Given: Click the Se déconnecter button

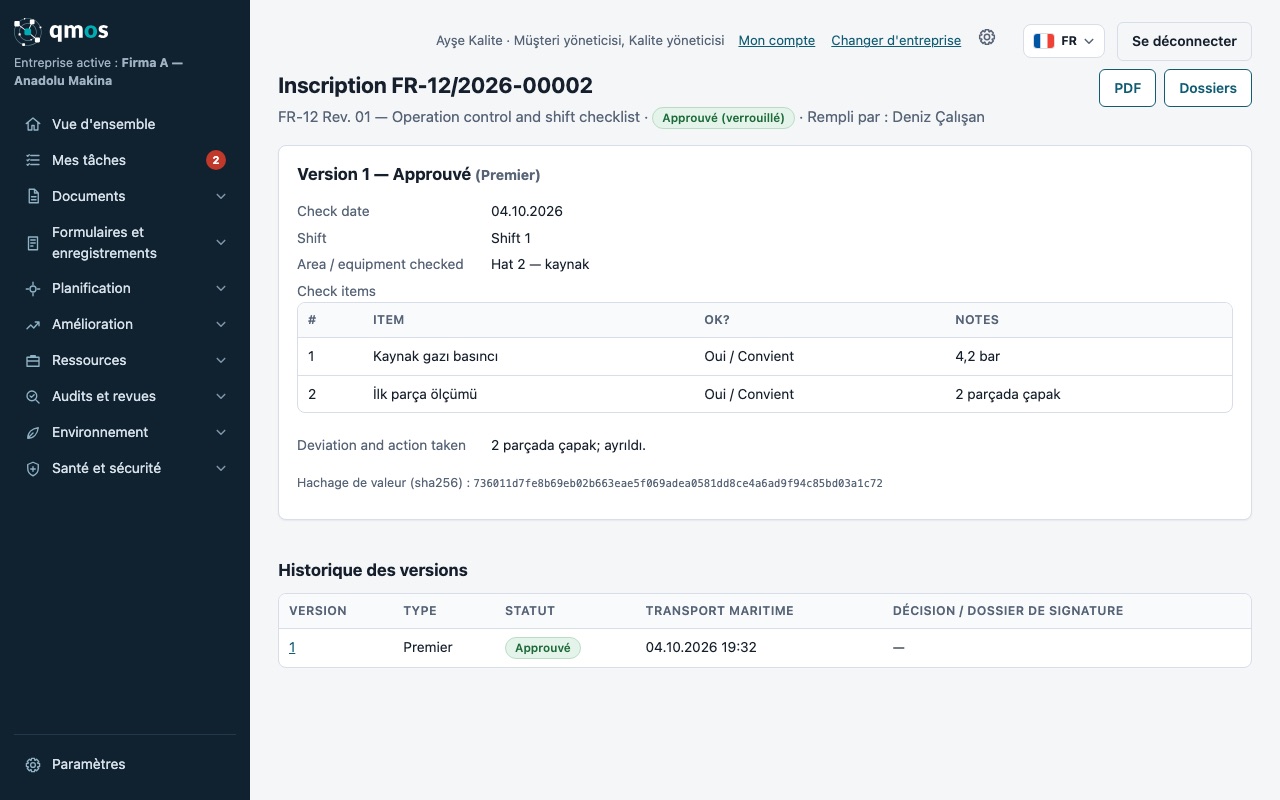Looking at the screenshot, I should [x=1184, y=41].
